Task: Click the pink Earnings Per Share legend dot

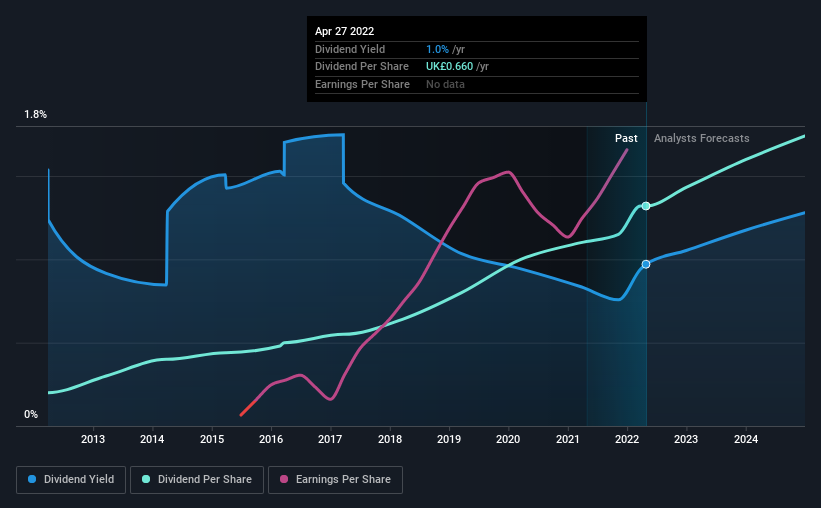Action: [x=284, y=479]
